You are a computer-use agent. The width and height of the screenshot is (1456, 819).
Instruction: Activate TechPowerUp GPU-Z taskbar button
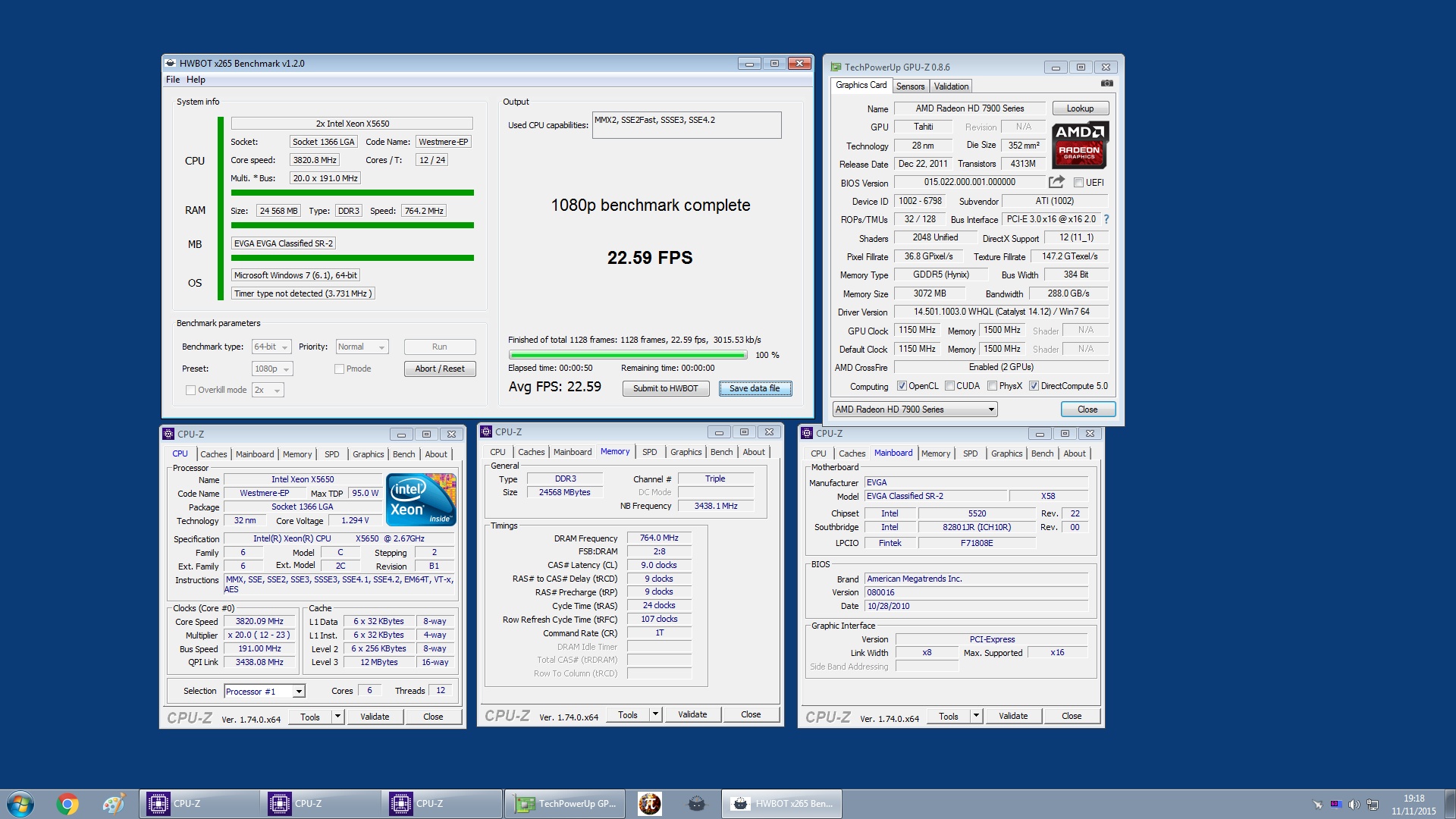pyautogui.click(x=565, y=804)
